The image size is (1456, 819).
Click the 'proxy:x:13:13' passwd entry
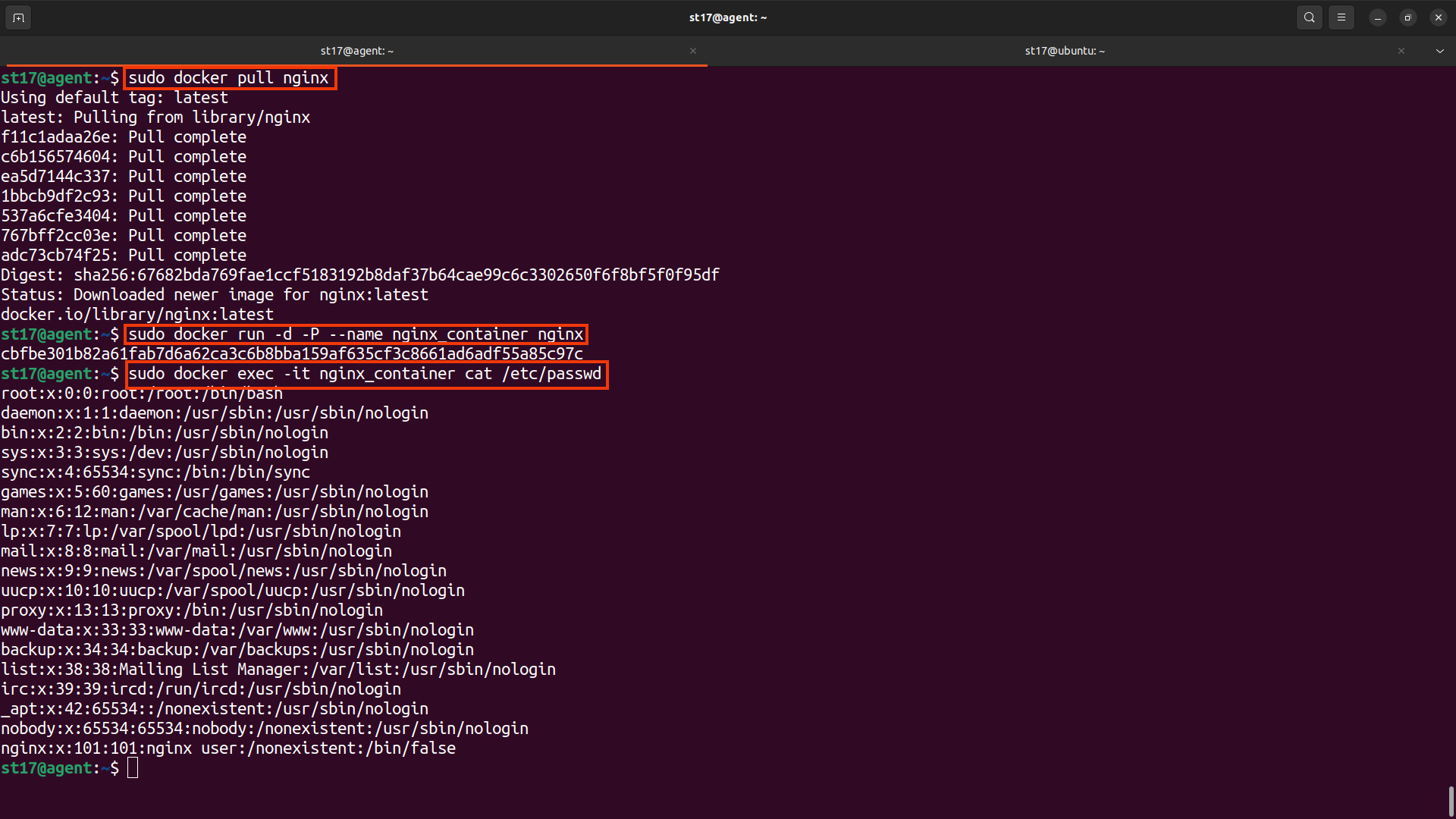pyautogui.click(x=192, y=610)
